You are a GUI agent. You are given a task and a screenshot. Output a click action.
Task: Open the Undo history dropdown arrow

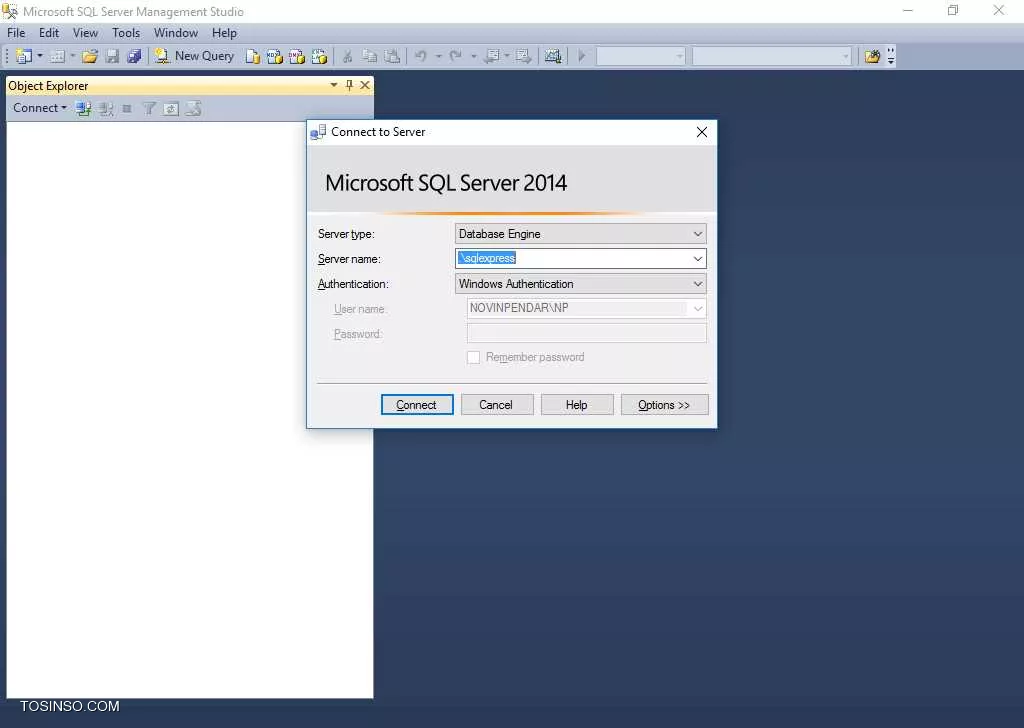click(438, 56)
